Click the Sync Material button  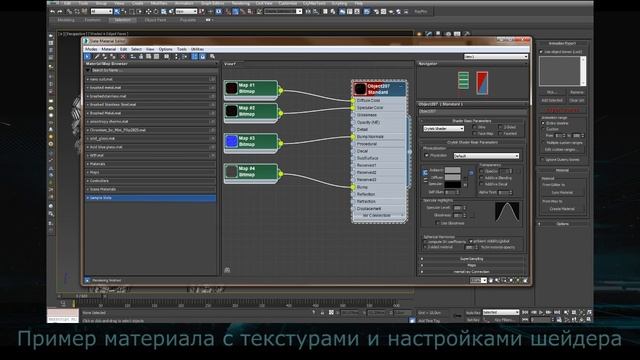click(x=562, y=193)
